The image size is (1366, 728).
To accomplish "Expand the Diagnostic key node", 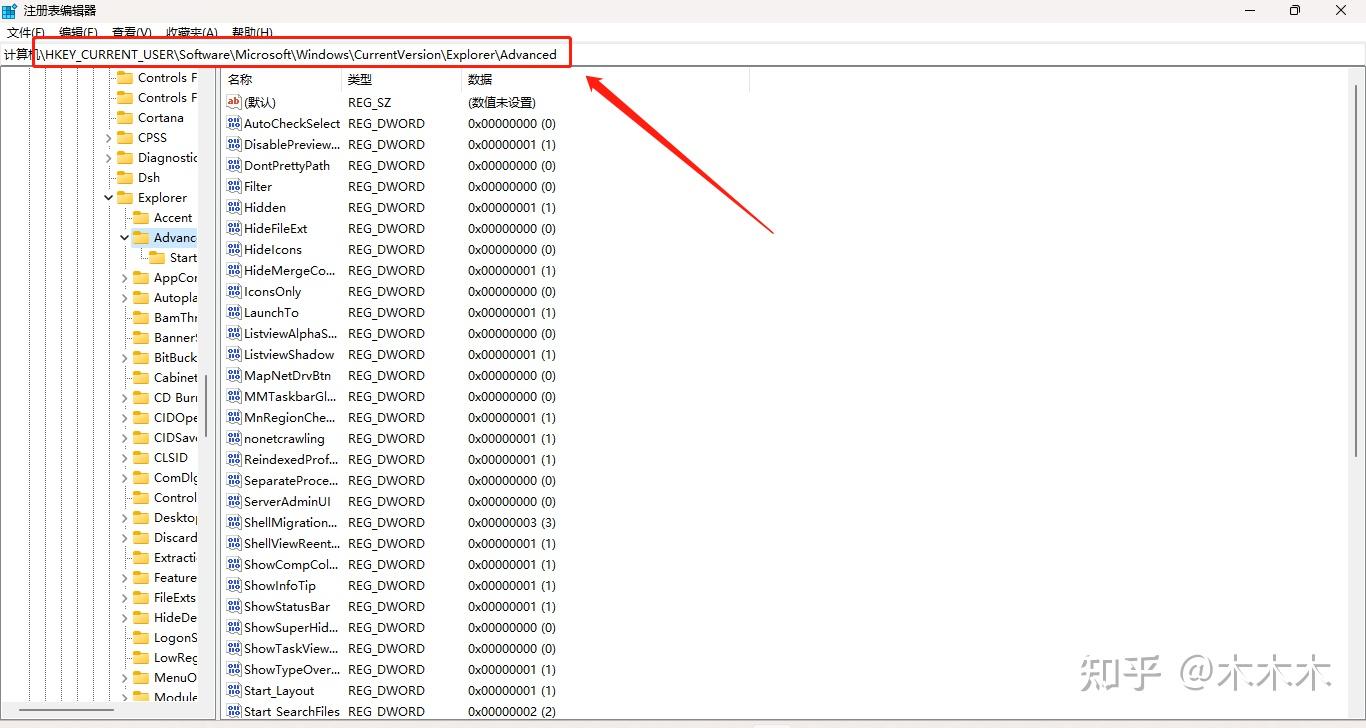I will (109, 158).
